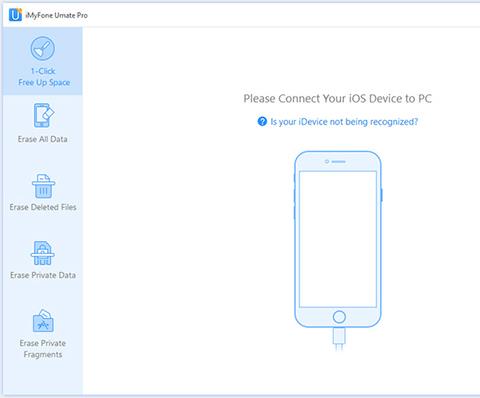
Task: Select the Erase Private Fragments label
Action: (x=43, y=349)
